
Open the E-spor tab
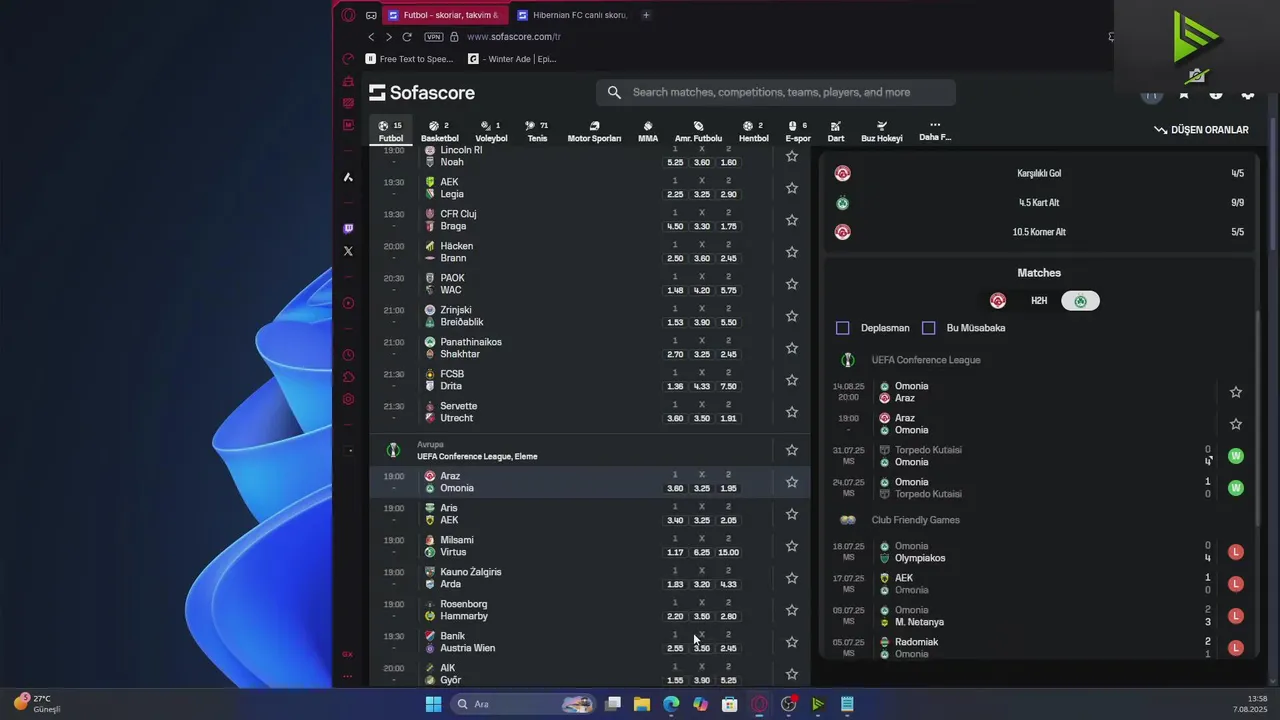point(798,132)
